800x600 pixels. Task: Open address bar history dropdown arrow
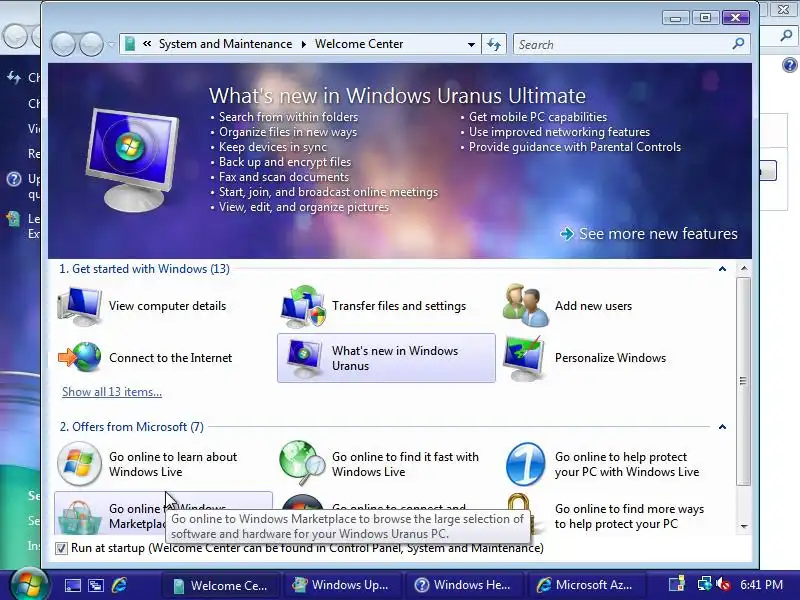click(471, 44)
